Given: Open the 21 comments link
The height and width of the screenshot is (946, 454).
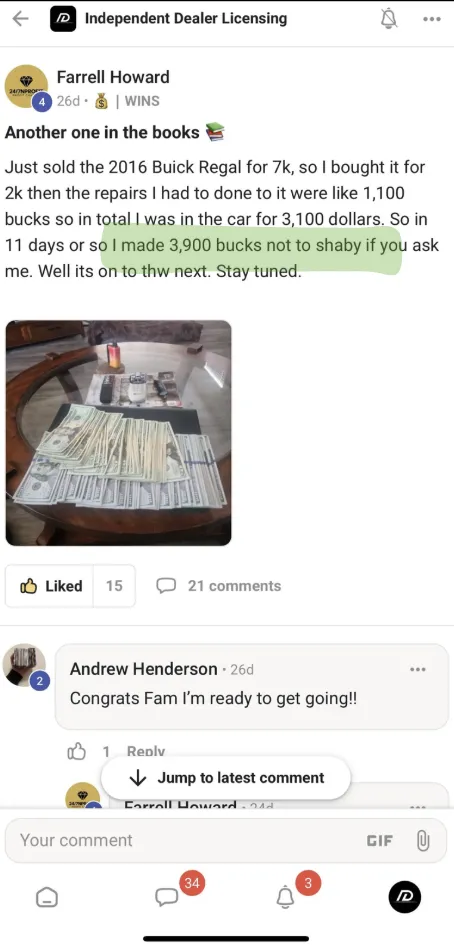Looking at the screenshot, I should [x=218, y=586].
